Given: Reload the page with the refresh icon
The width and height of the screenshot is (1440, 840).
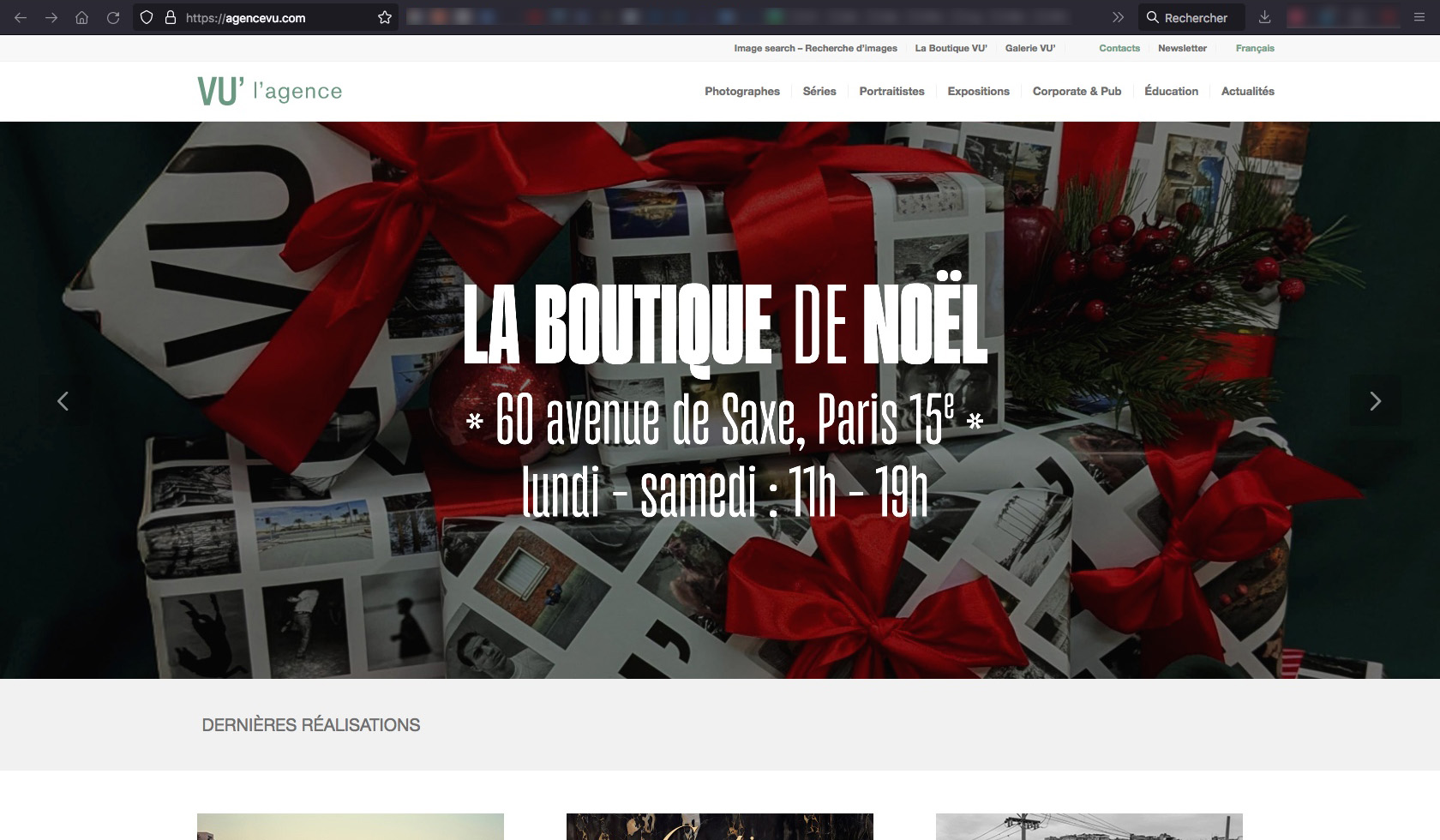Looking at the screenshot, I should coord(113,17).
